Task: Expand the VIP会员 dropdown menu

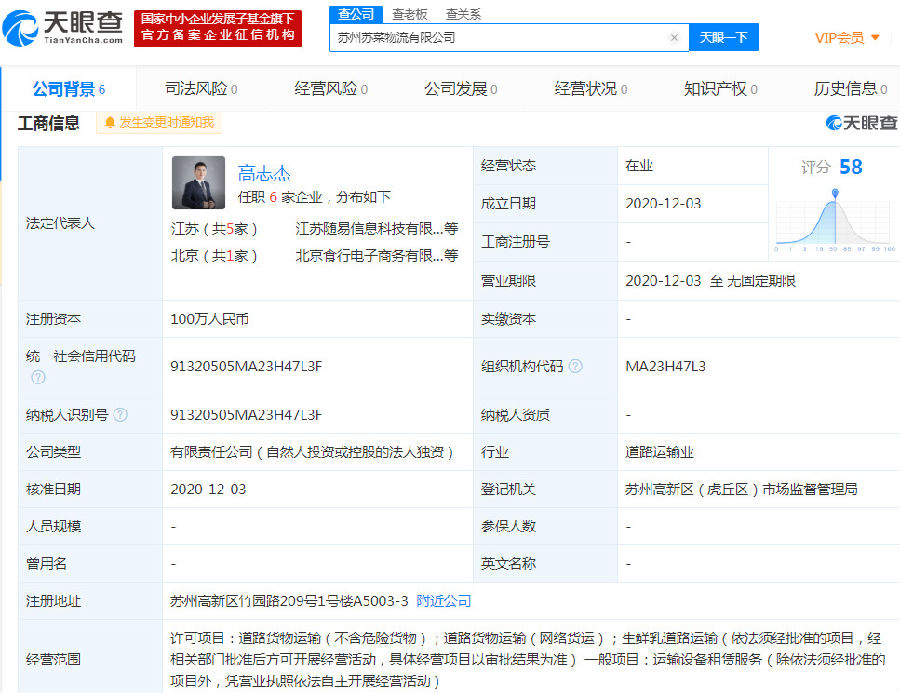Action: coord(847,38)
